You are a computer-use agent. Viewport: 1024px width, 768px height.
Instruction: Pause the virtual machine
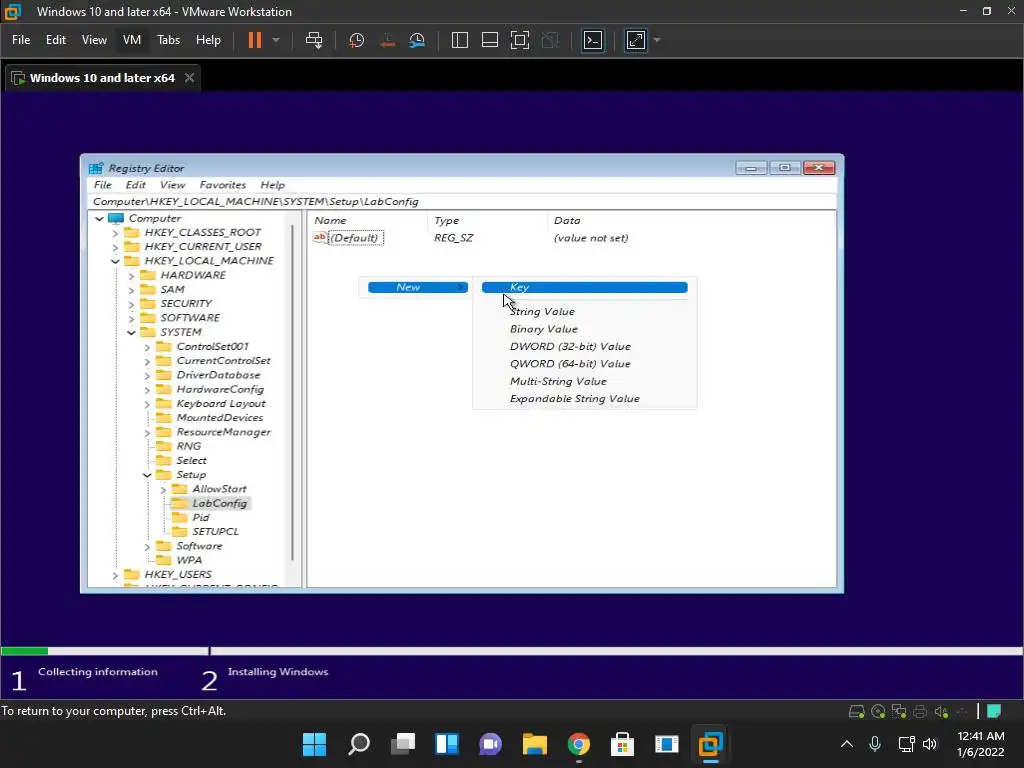click(x=255, y=40)
